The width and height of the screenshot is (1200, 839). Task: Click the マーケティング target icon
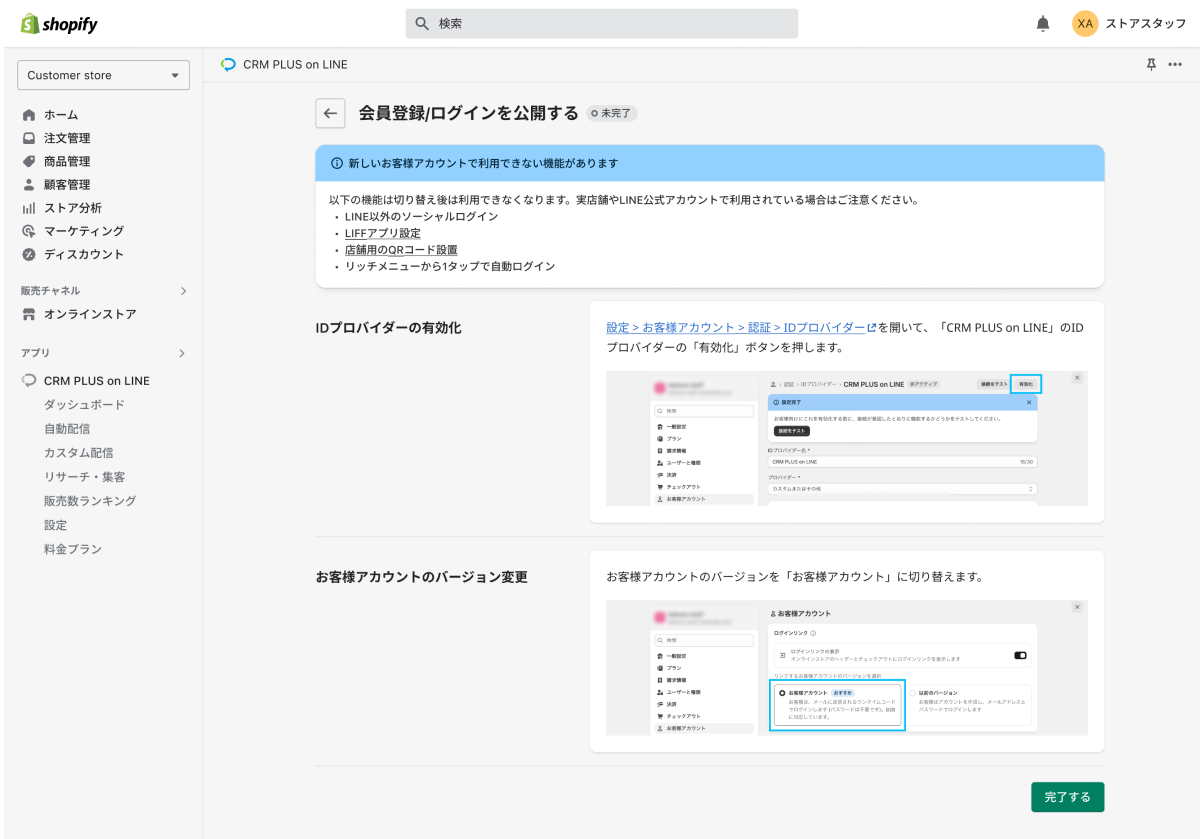coord(29,231)
